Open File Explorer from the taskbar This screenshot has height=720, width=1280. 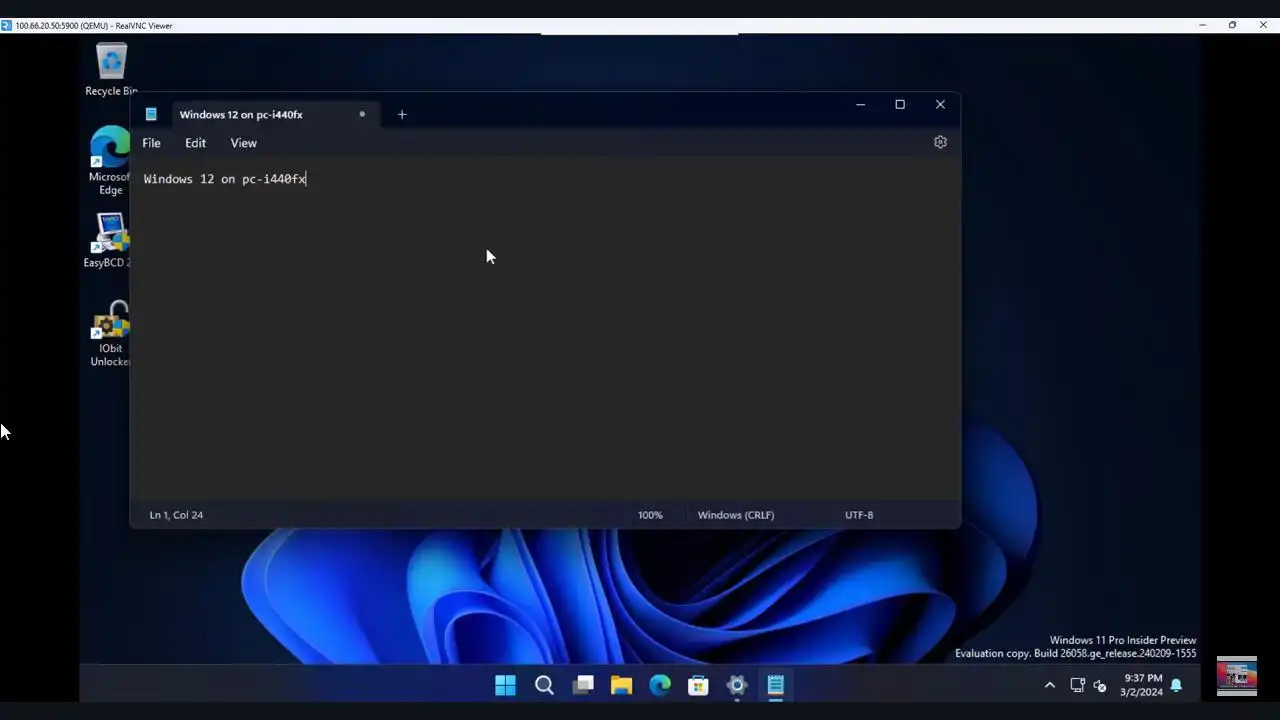[x=621, y=685]
